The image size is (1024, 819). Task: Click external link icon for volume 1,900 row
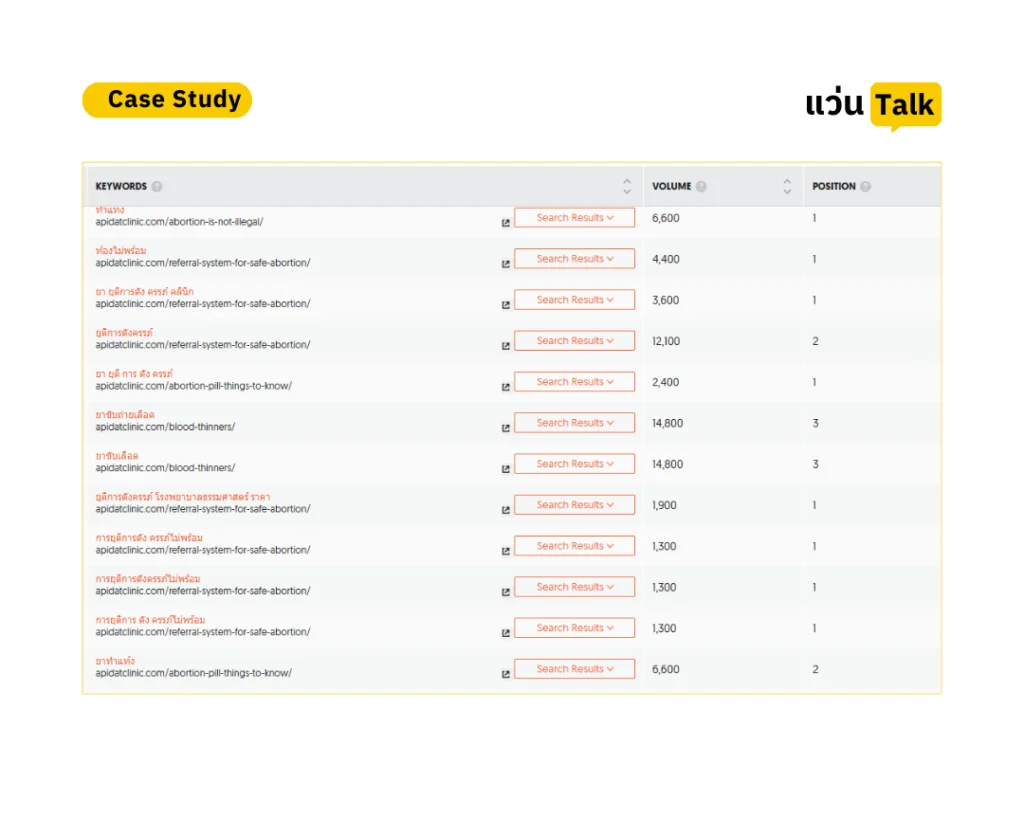(505, 510)
